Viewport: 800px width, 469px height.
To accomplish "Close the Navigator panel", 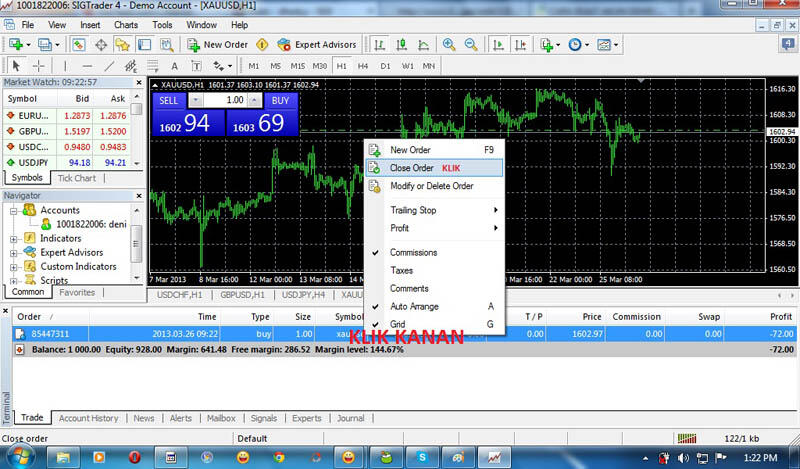I will (139, 195).
